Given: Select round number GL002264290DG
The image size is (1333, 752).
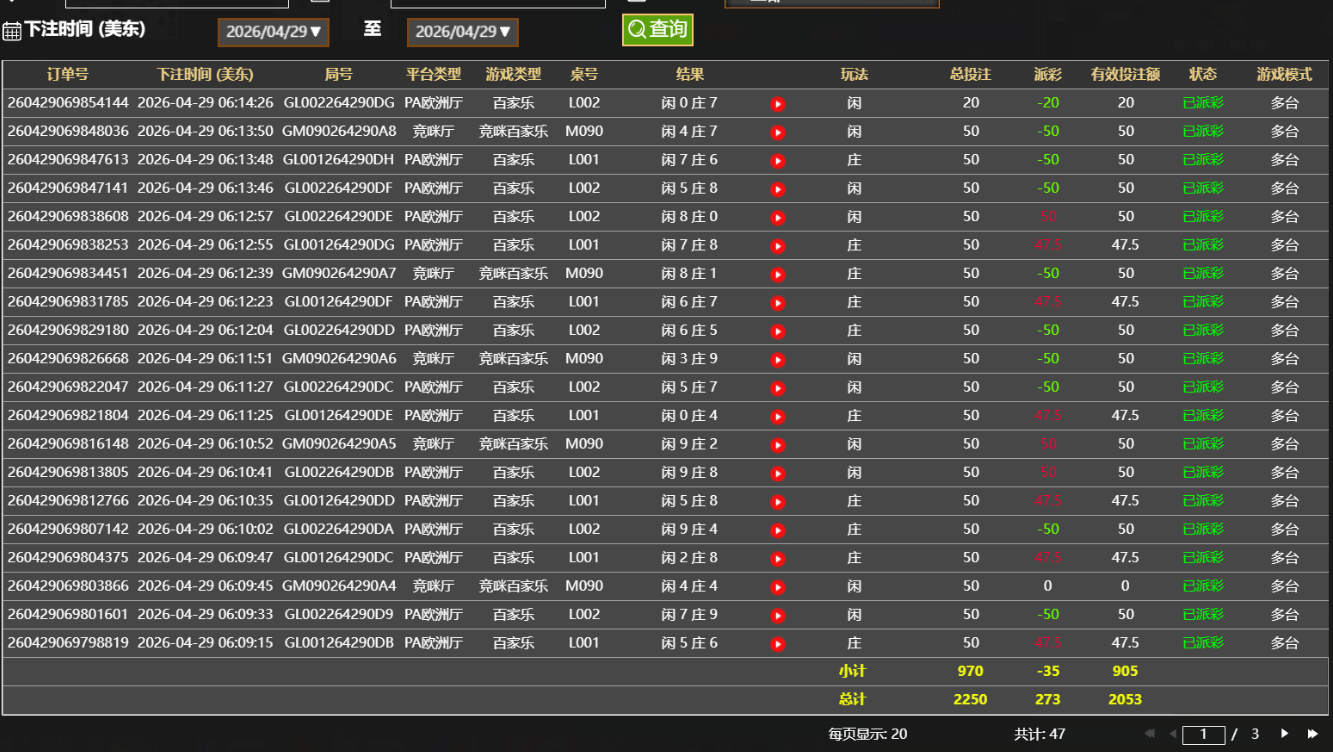Looking at the screenshot, I should coord(339,103).
